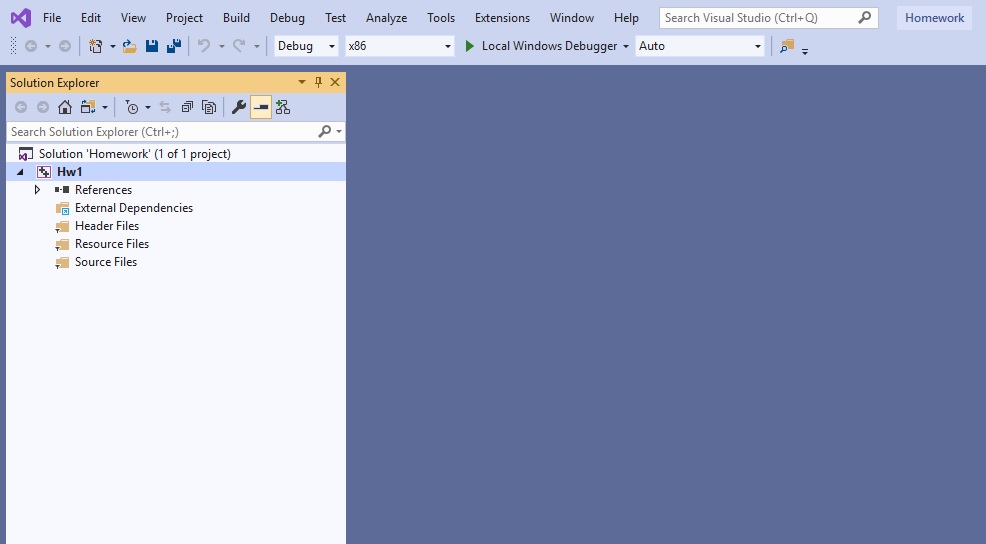This screenshot has height=544, width=986.
Task: Open the Auto debugger dropdown
Action: 700,46
